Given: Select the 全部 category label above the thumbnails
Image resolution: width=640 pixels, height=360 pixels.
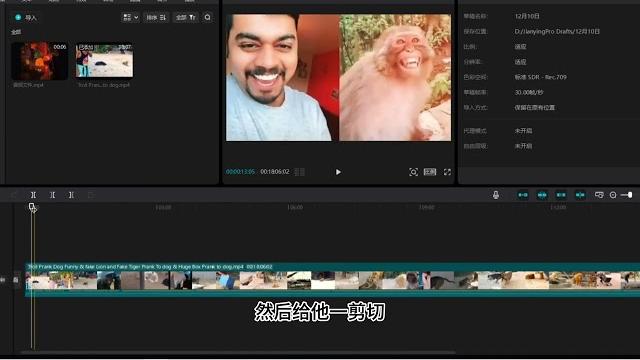Looking at the screenshot, I should 16,32.
